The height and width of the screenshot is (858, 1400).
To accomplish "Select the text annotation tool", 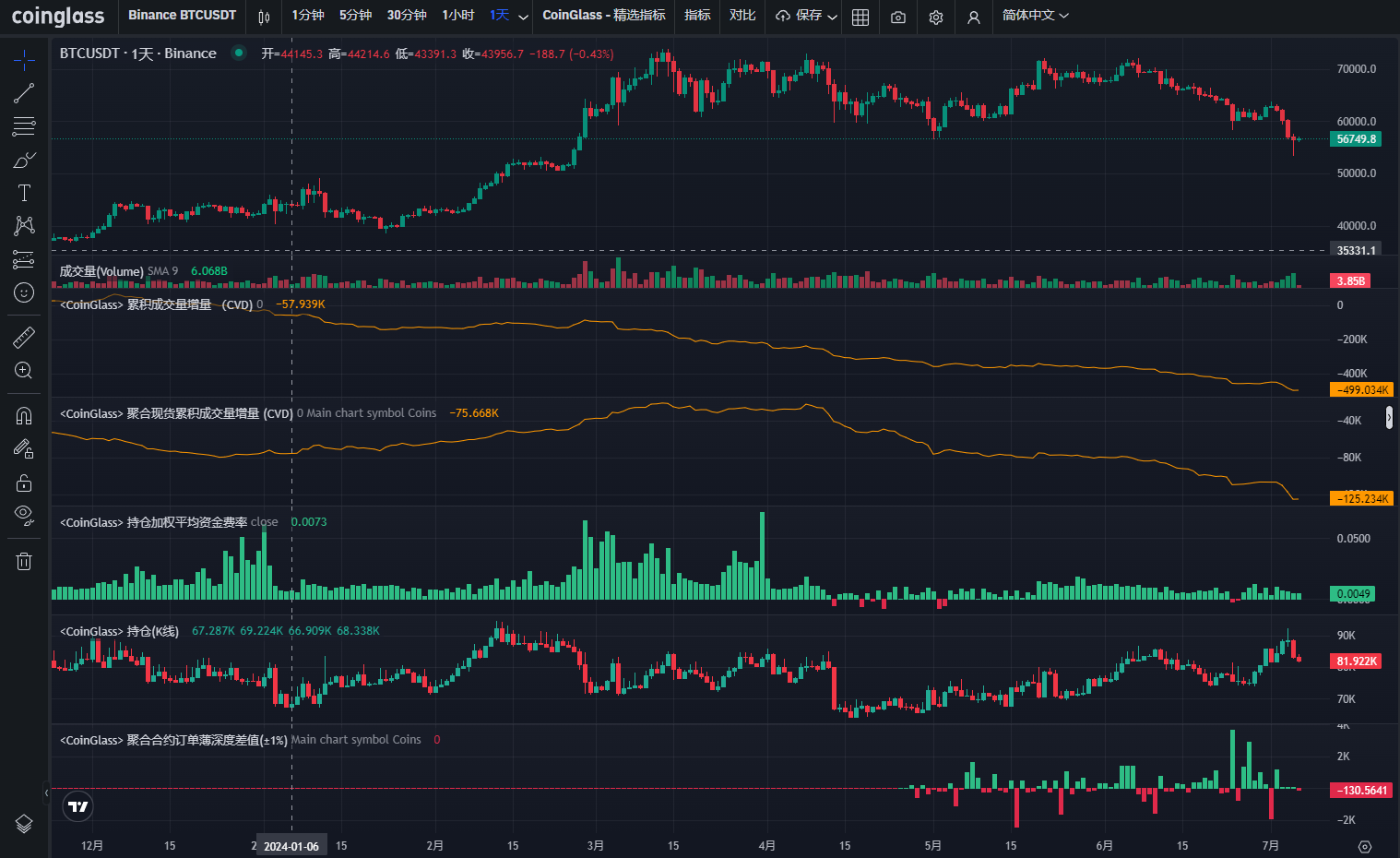I will pyautogui.click(x=24, y=193).
